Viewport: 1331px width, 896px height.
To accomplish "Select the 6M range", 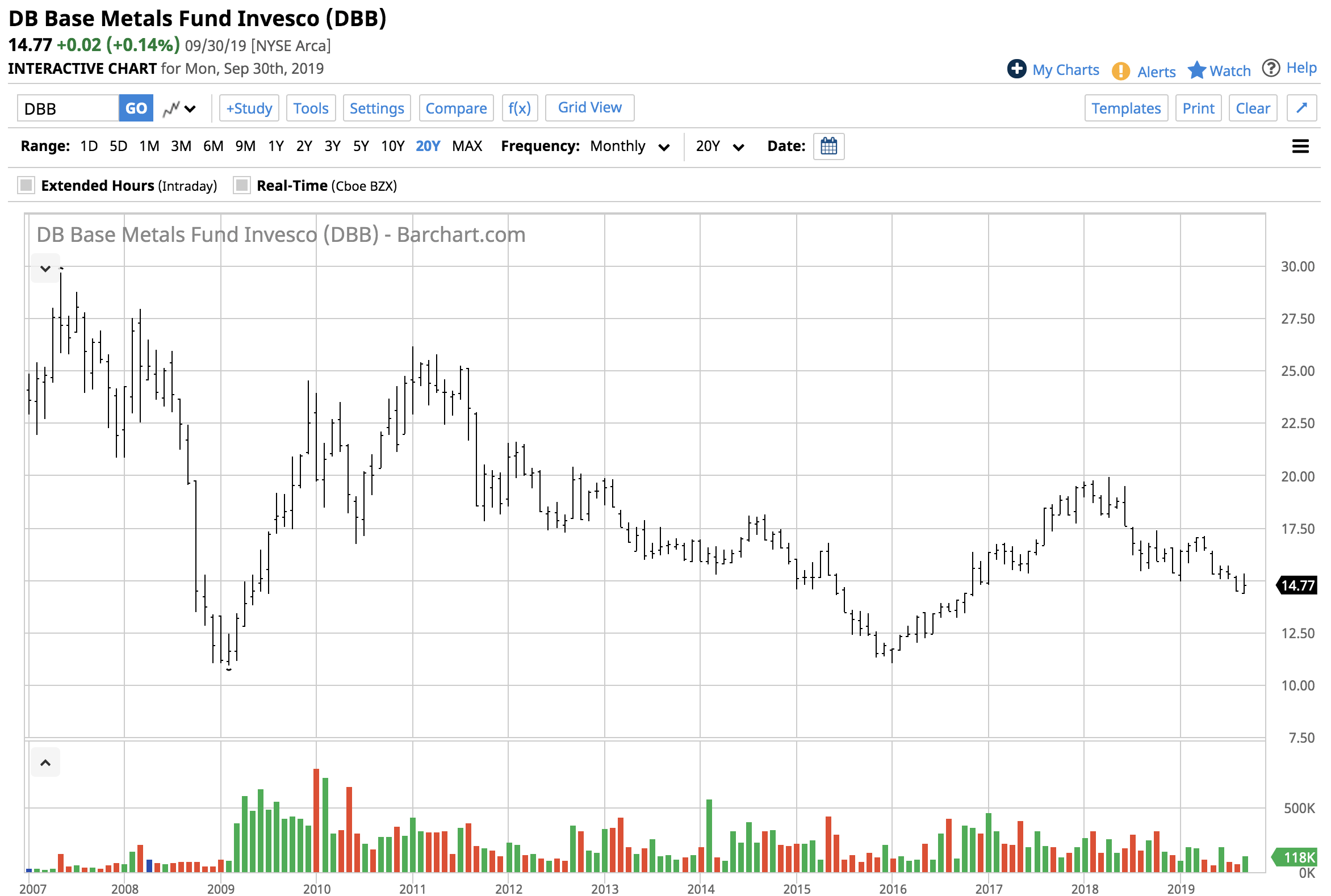I will 213,146.
